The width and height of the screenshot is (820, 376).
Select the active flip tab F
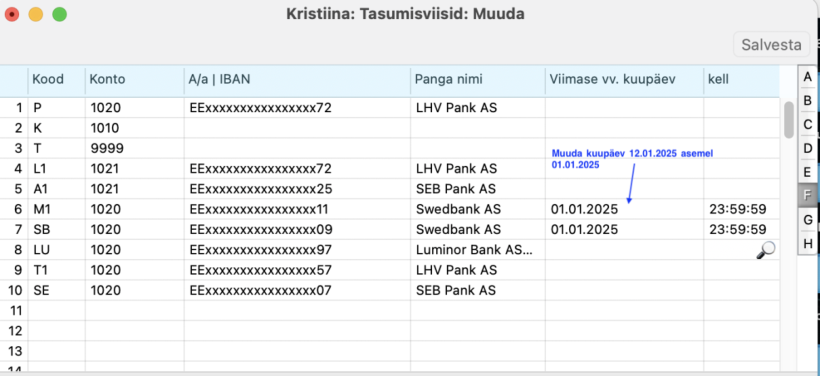click(807, 196)
